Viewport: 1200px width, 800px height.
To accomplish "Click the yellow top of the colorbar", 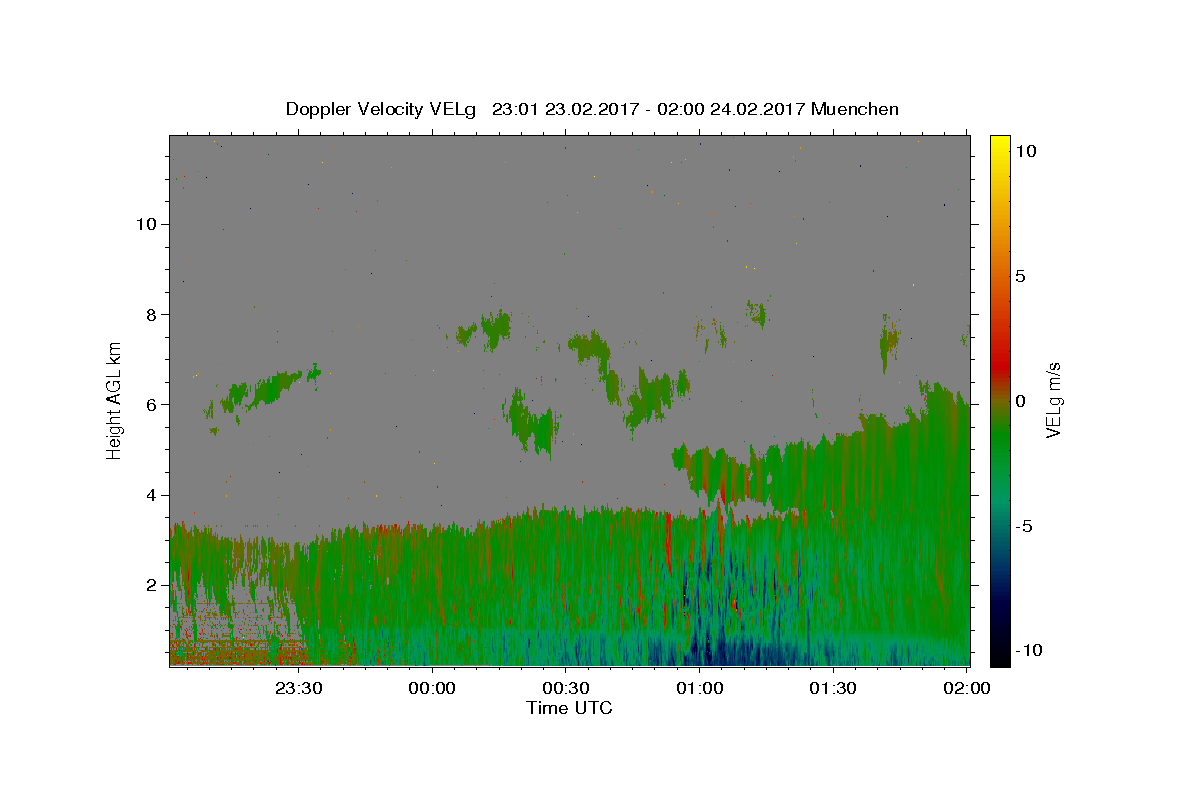I will (1000, 142).
